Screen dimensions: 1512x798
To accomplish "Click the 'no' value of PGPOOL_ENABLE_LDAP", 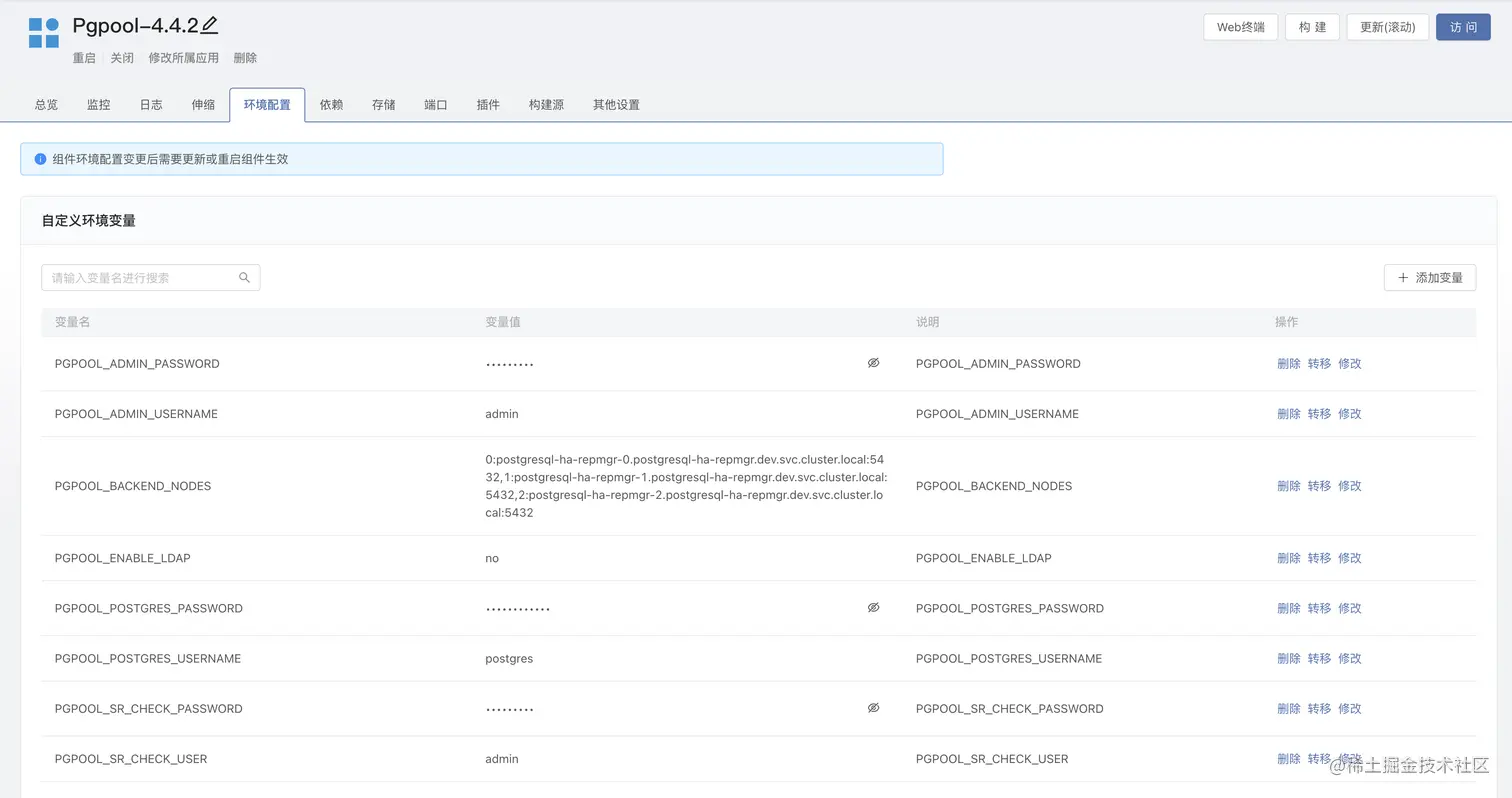I will [492, 558].
